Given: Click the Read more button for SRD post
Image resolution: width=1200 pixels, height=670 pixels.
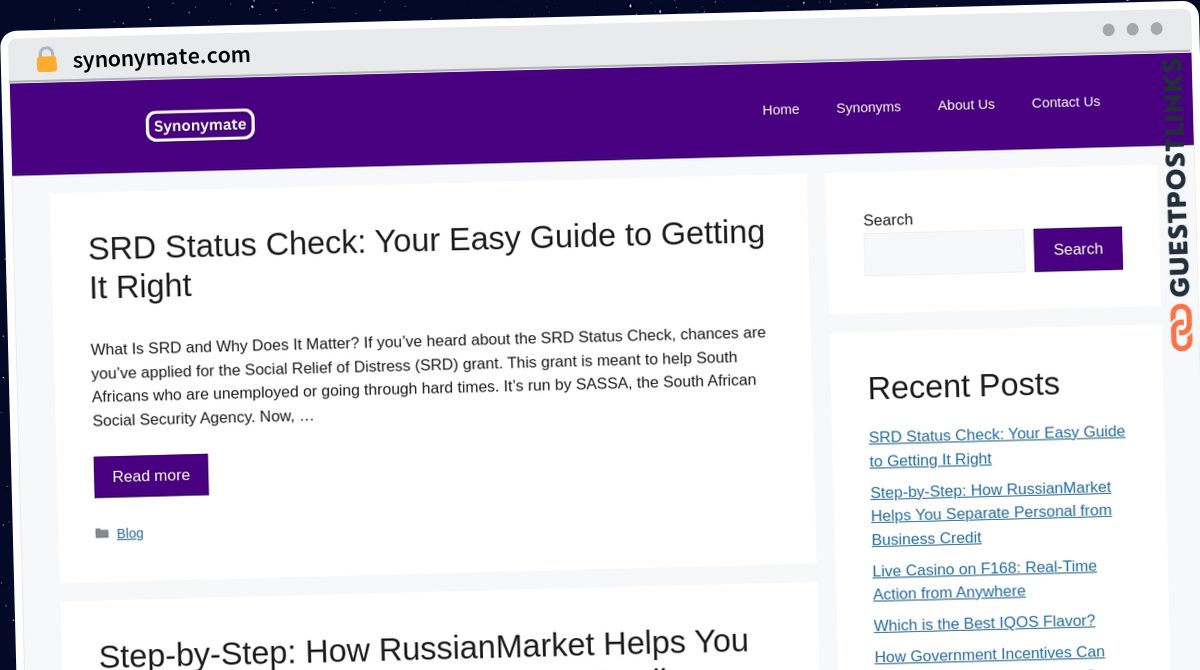Looking at the screenshot, I should [x=151, y=476].
